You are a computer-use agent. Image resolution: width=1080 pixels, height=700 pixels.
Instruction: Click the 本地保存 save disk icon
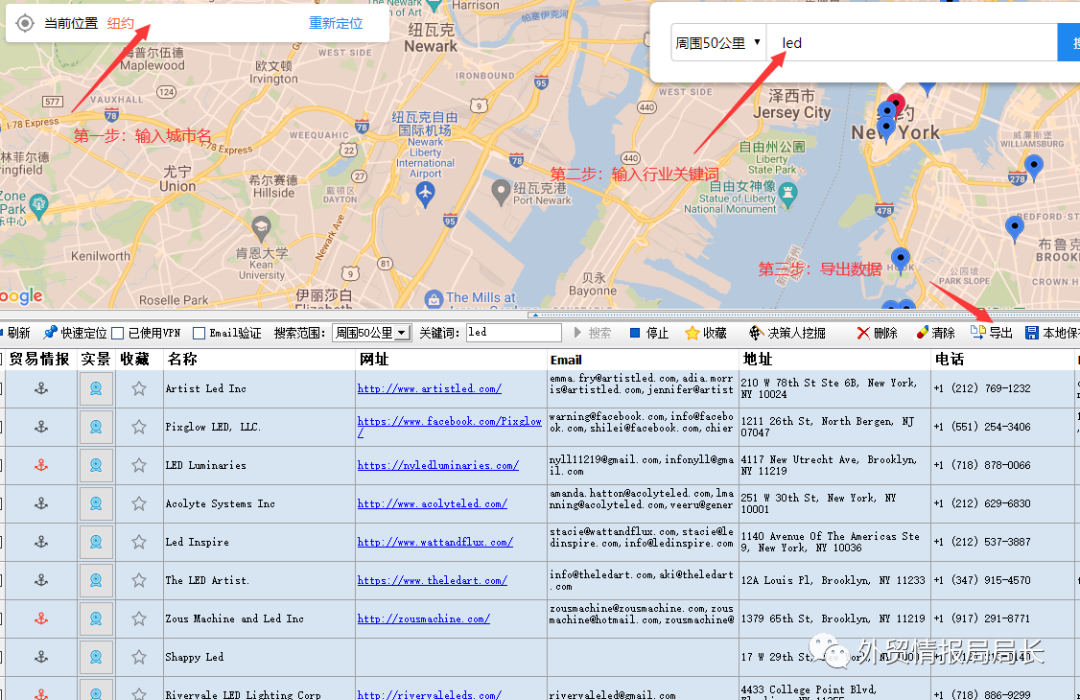1032,333
